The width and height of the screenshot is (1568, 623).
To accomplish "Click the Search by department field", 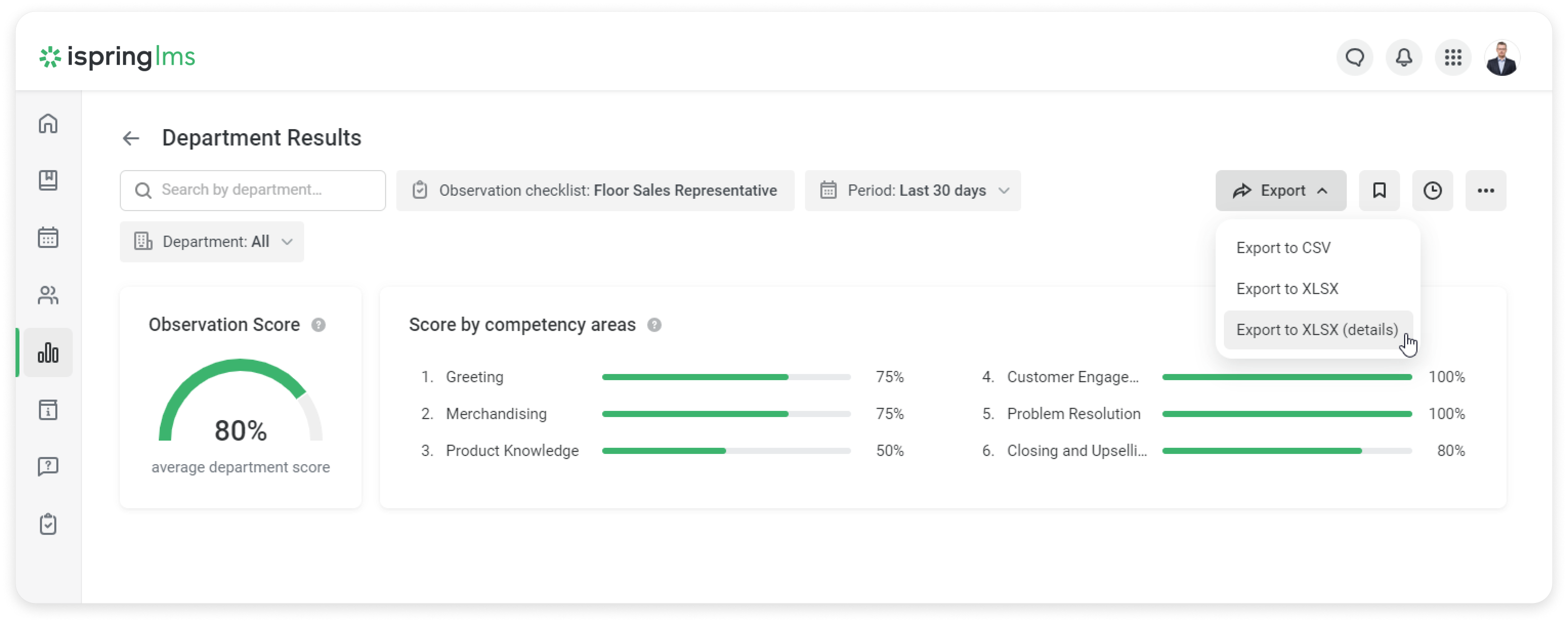I will click(253, 191).
